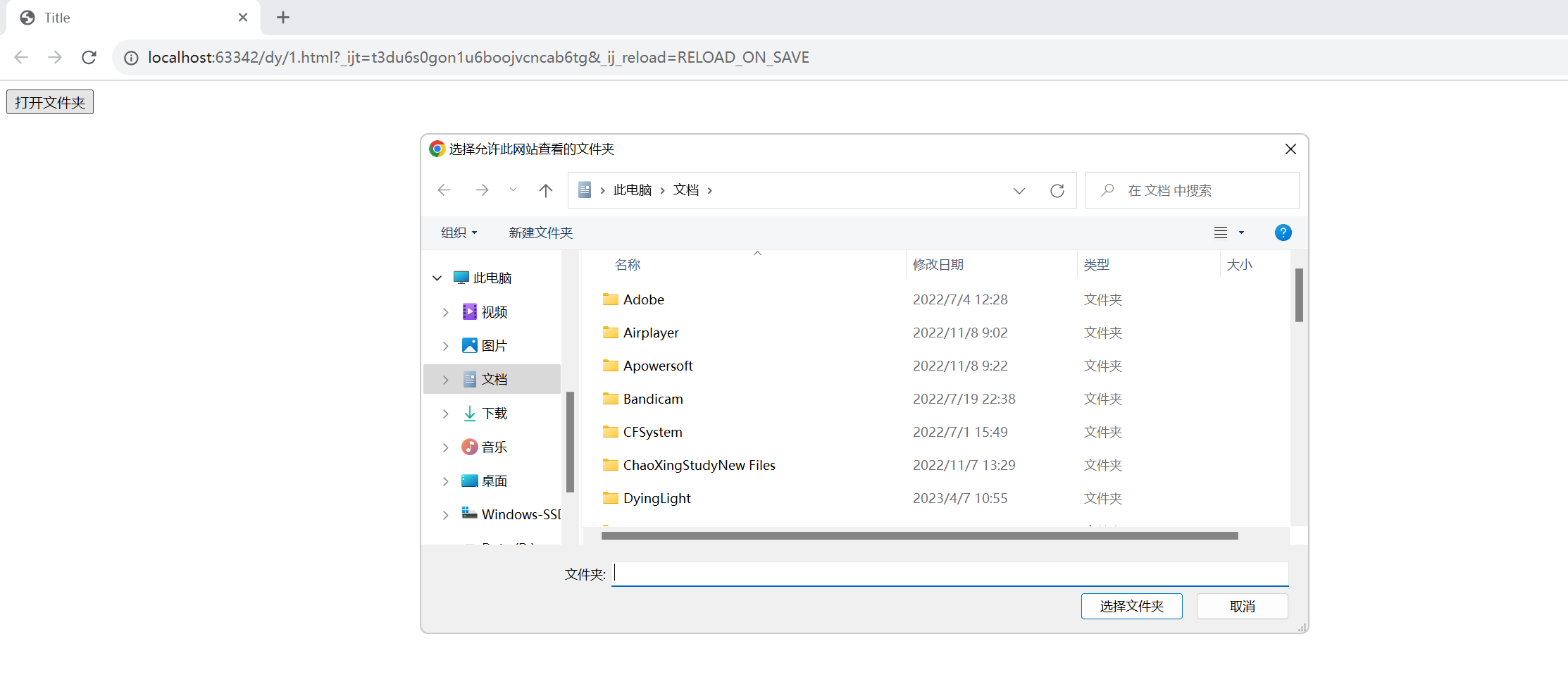
Task: Click the 在 文档 中搜索 search box
Action: pos(1192,190)
